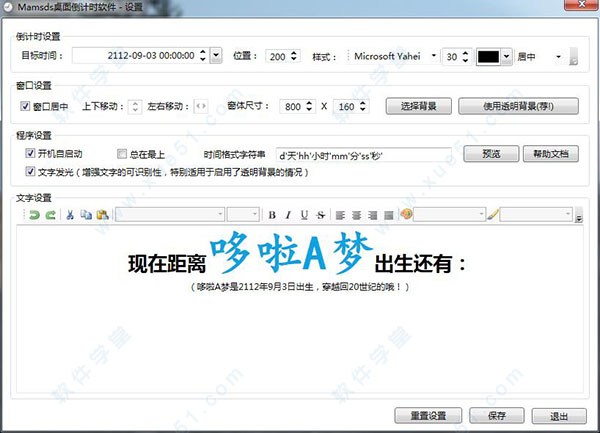Toggle 文字发光 checkbox

pyautogui.click(x=30, y=171)
